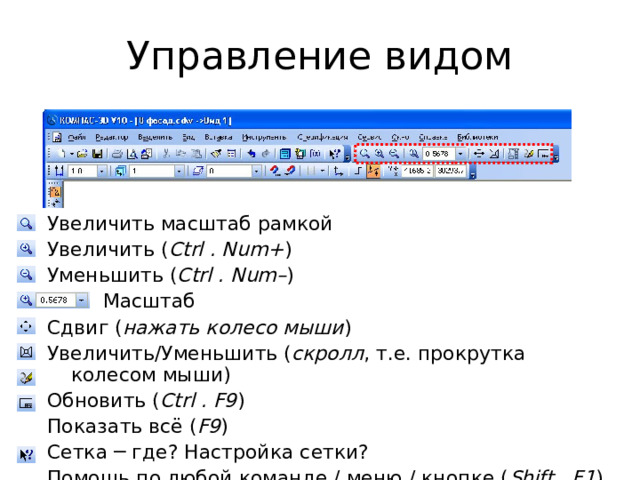Click the pan bullet icon beside 'Сдвиг'
This screenshot has height=480, width=640.
26,327
